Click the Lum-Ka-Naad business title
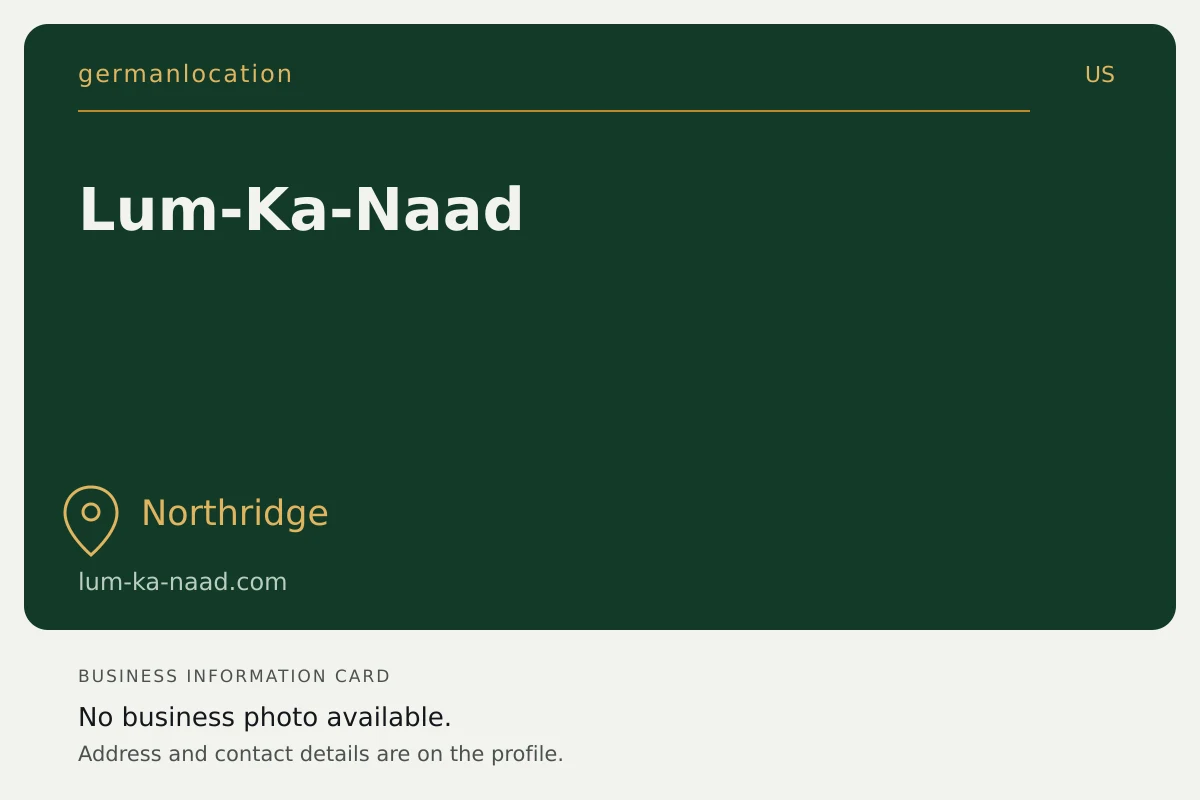The width and height of the screenshot is (1200, 800). point(301,210)
